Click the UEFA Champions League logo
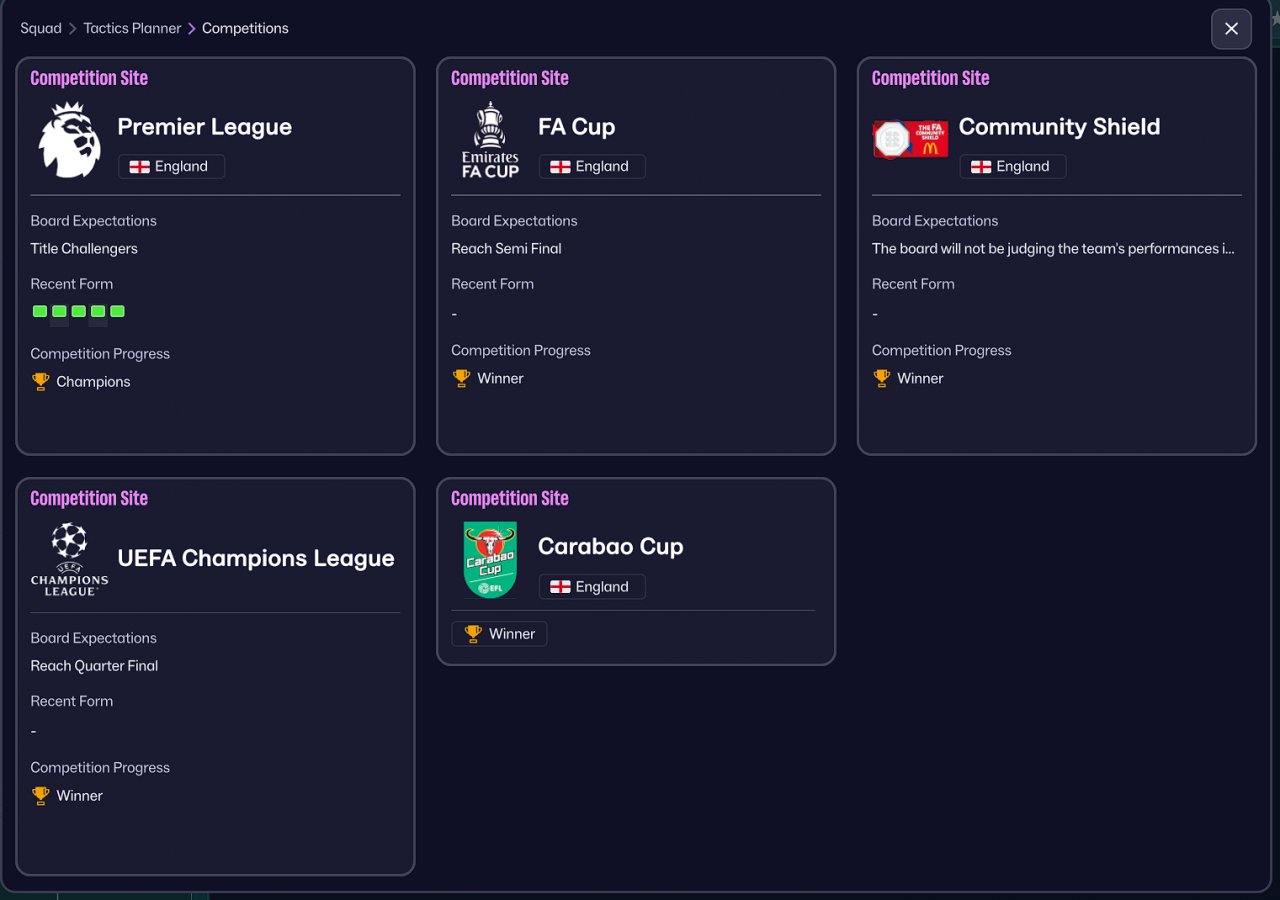The width and height of the screenshot is (1280, 900). 70,559
